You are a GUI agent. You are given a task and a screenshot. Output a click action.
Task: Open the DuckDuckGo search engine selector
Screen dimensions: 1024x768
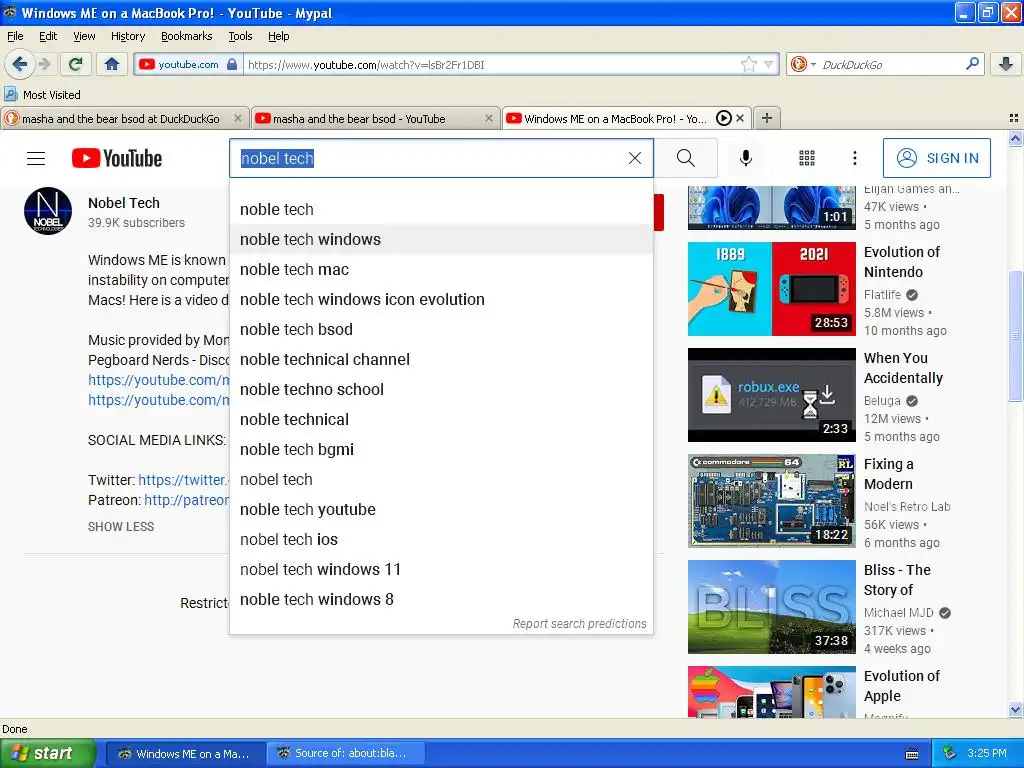coord(803,64)
